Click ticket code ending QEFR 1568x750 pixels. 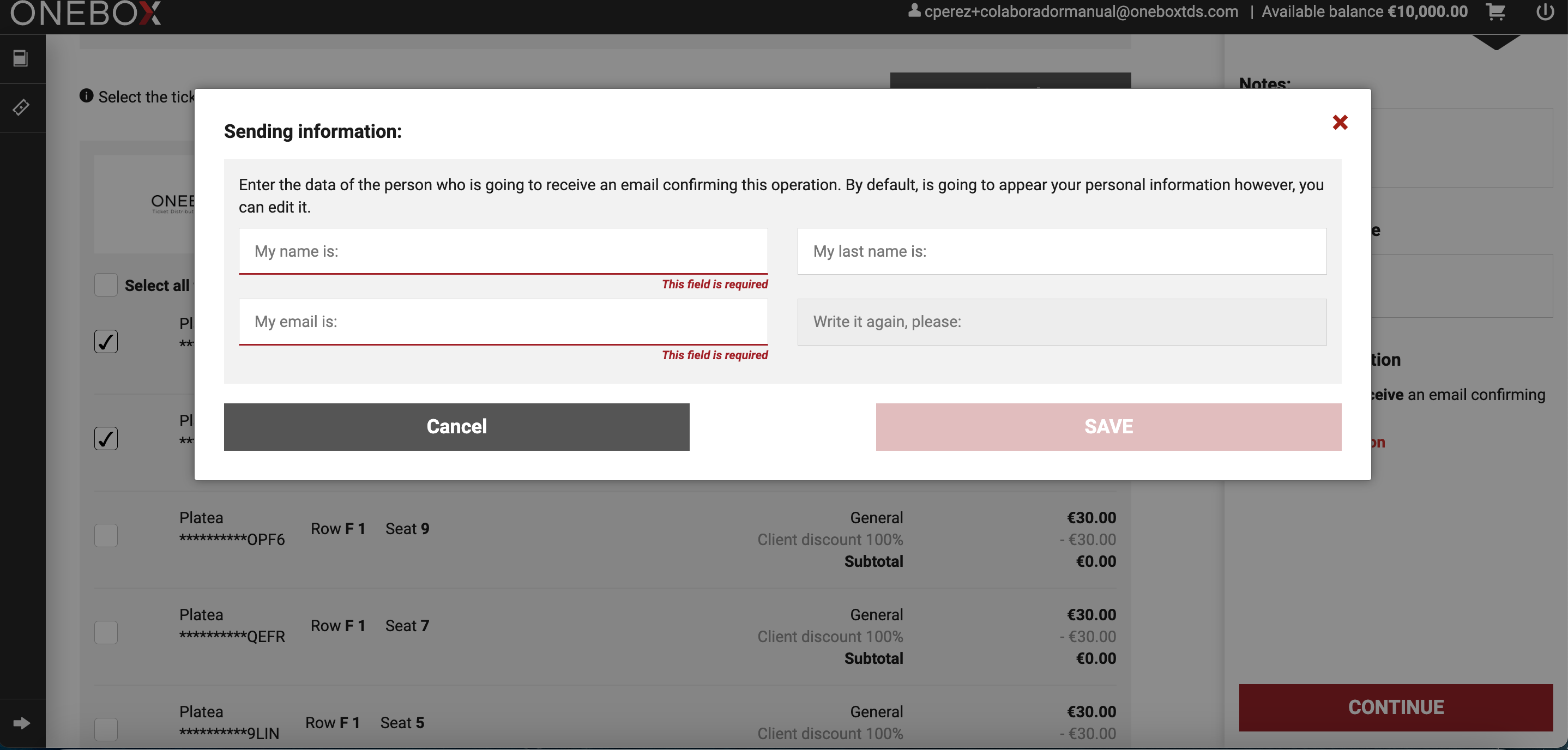pyautogui.click(x=232, y=636)
